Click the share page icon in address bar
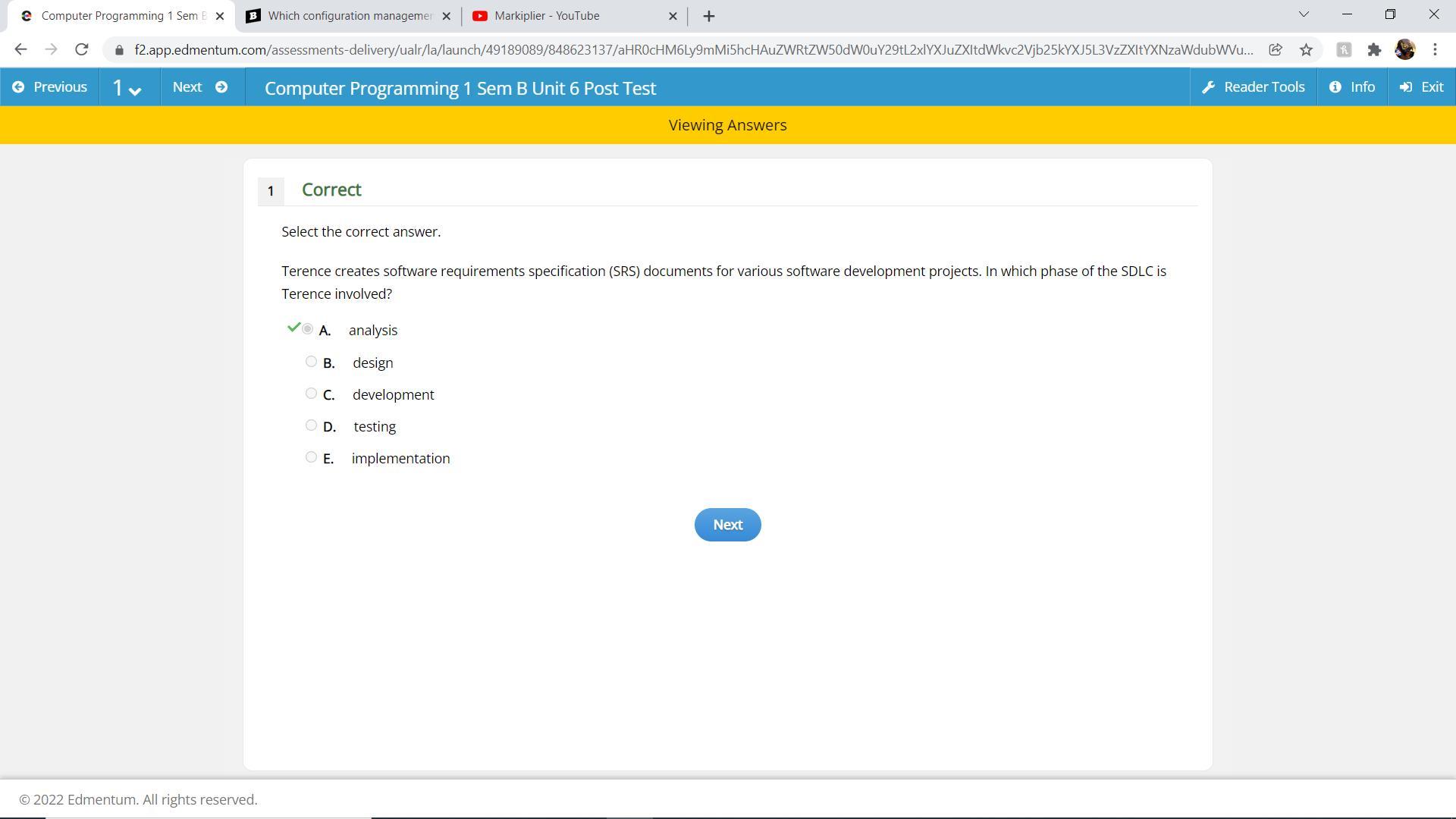The image size is (1456, 819). 1276,50
